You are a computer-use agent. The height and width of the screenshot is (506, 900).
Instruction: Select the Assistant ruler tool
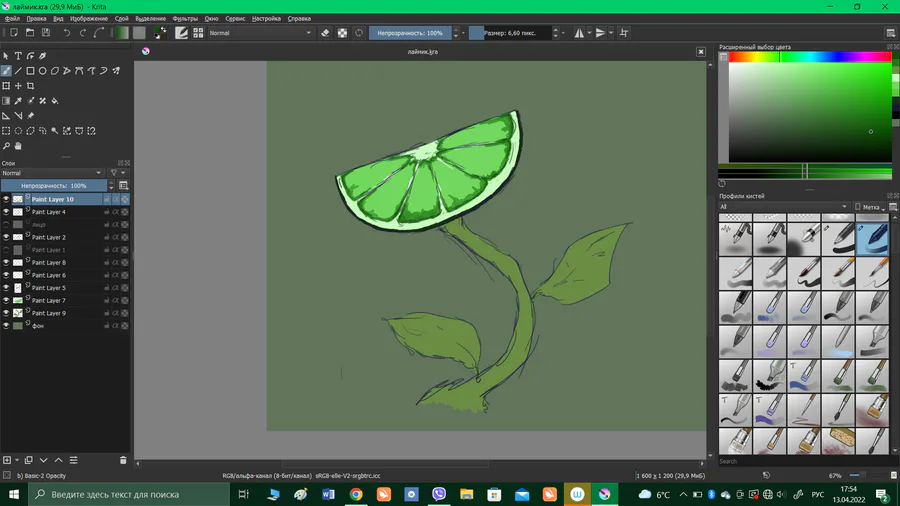pos(6,115)
